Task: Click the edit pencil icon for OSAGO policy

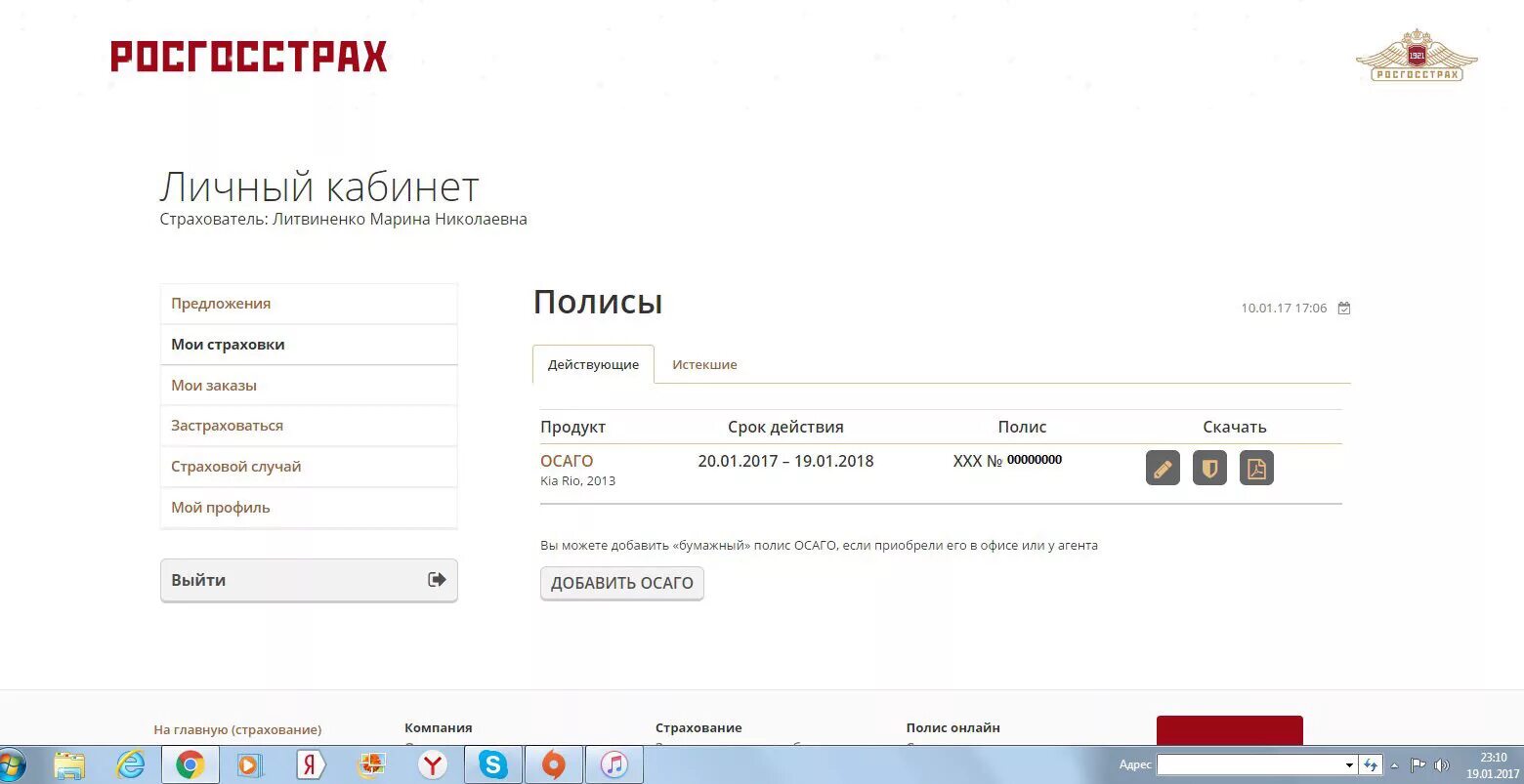Action: tap(1163, 469)
